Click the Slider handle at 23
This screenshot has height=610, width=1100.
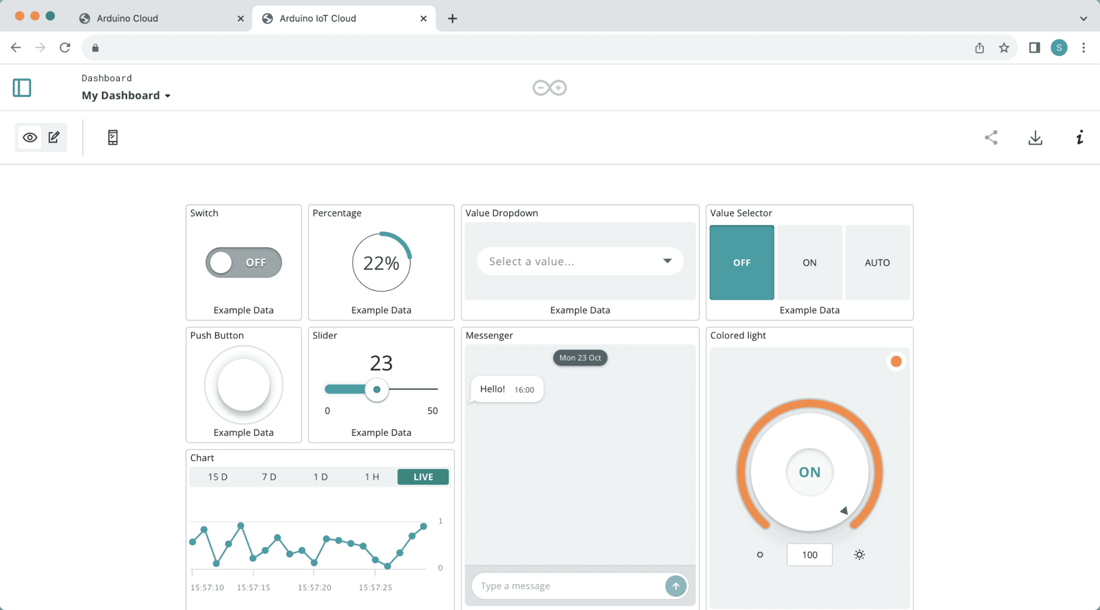click(x=377, y=389)
